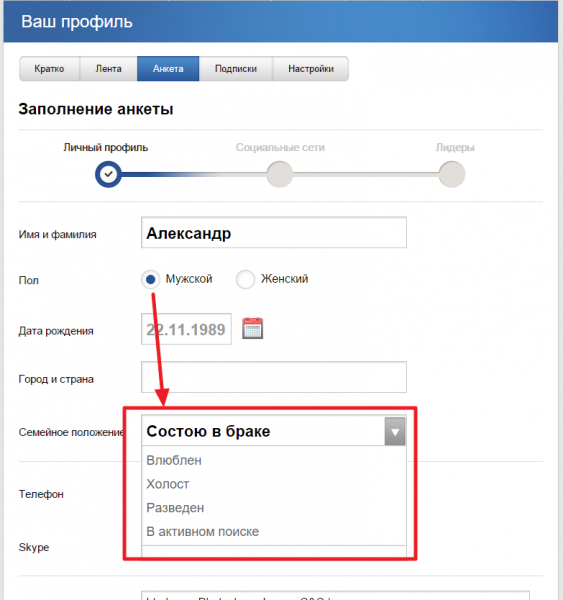563x600 pixels.
Task: Select the Женский radio button
Action: click(245, 279)
